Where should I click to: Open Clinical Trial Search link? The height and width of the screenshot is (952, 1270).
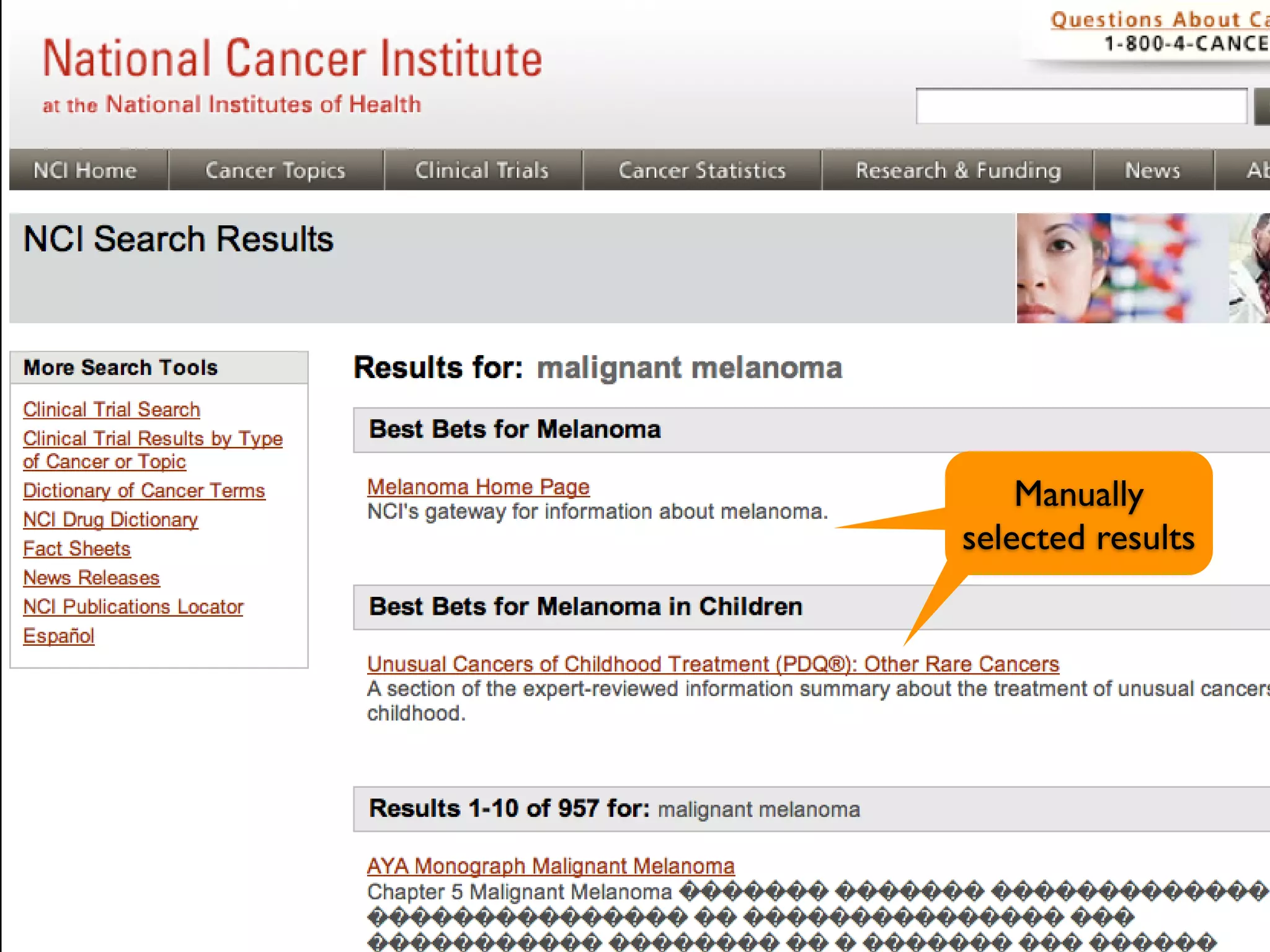point(112,410)
